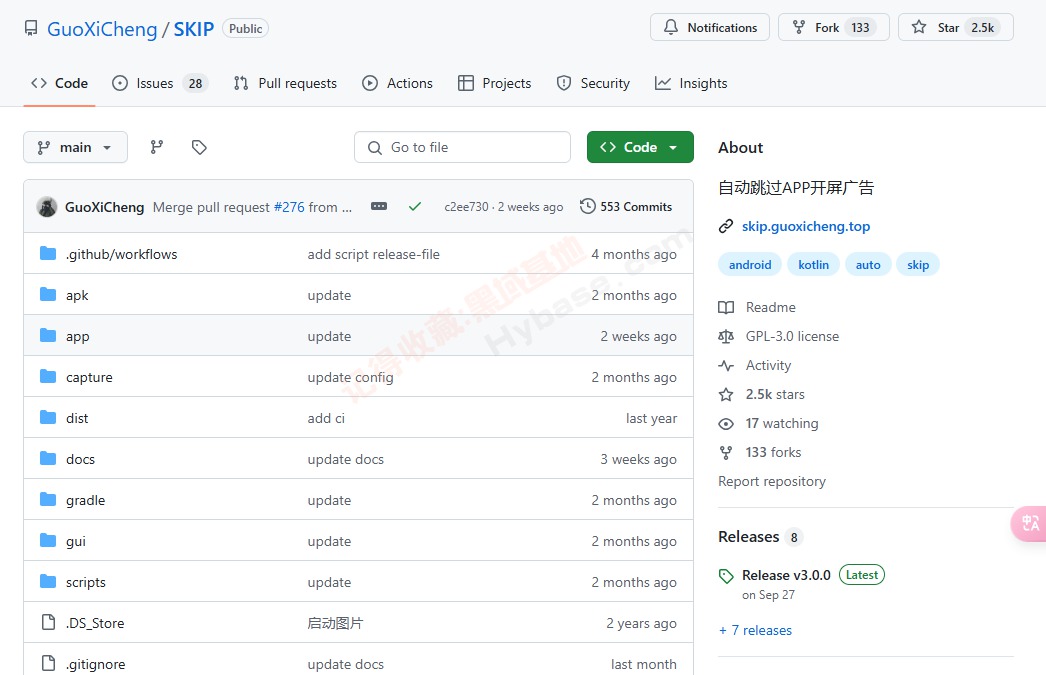The width and height of the screenshot is (1046, 675).
Task: Click the gui folder icon
Action: pyautogui.click(x=48, y=540)
